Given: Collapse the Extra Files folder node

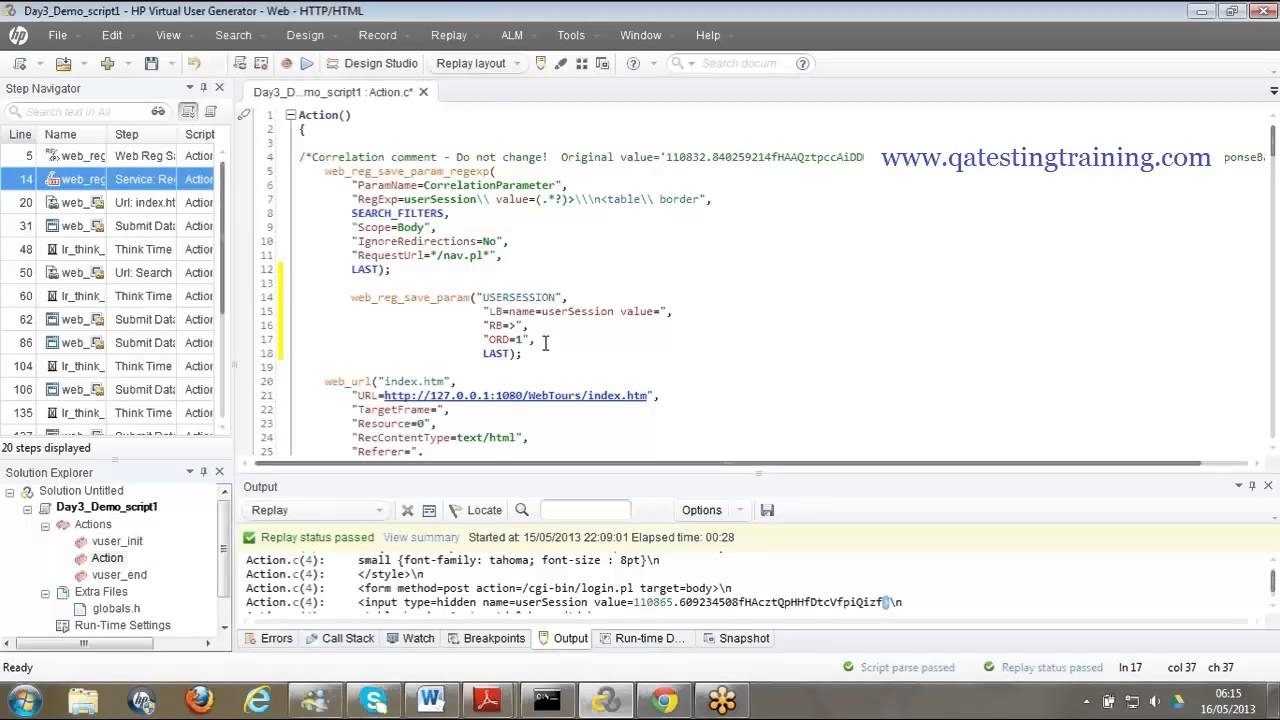Looking at the screenshot, I should (46, 593).
